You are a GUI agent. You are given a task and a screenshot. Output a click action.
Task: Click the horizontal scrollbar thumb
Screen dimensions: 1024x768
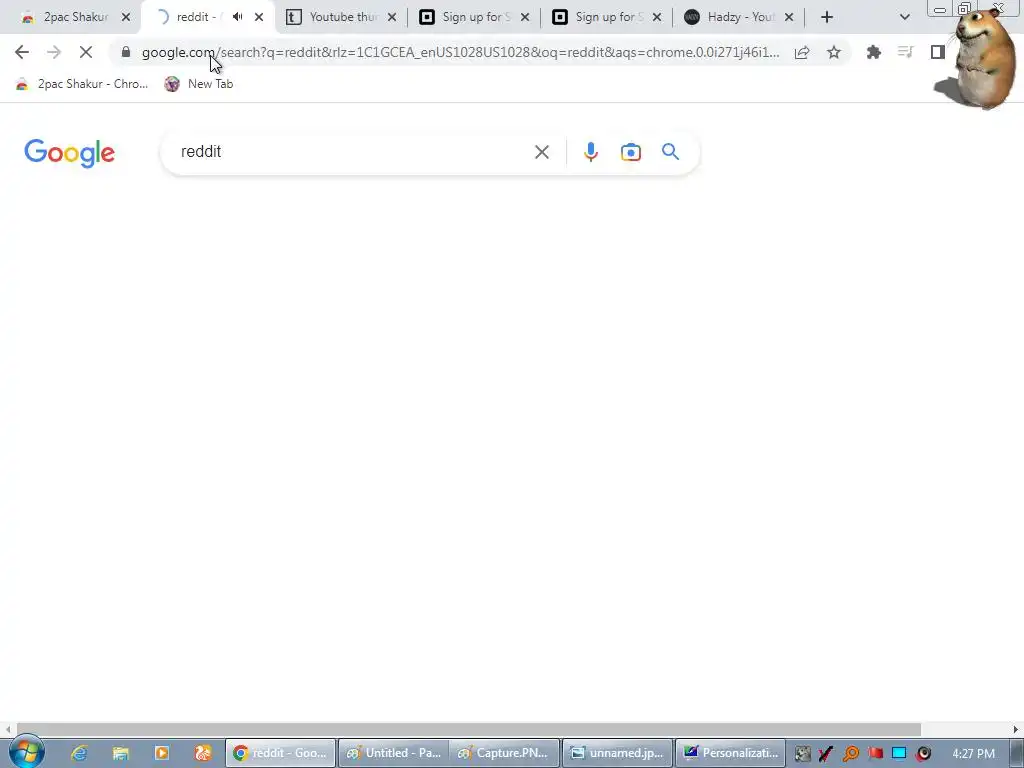point(468,729)
